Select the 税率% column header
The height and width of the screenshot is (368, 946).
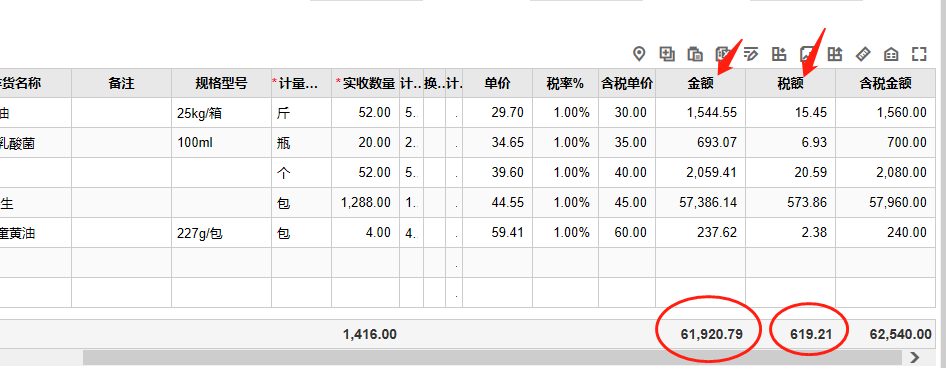pyautogui.click(x=565, y=83)
